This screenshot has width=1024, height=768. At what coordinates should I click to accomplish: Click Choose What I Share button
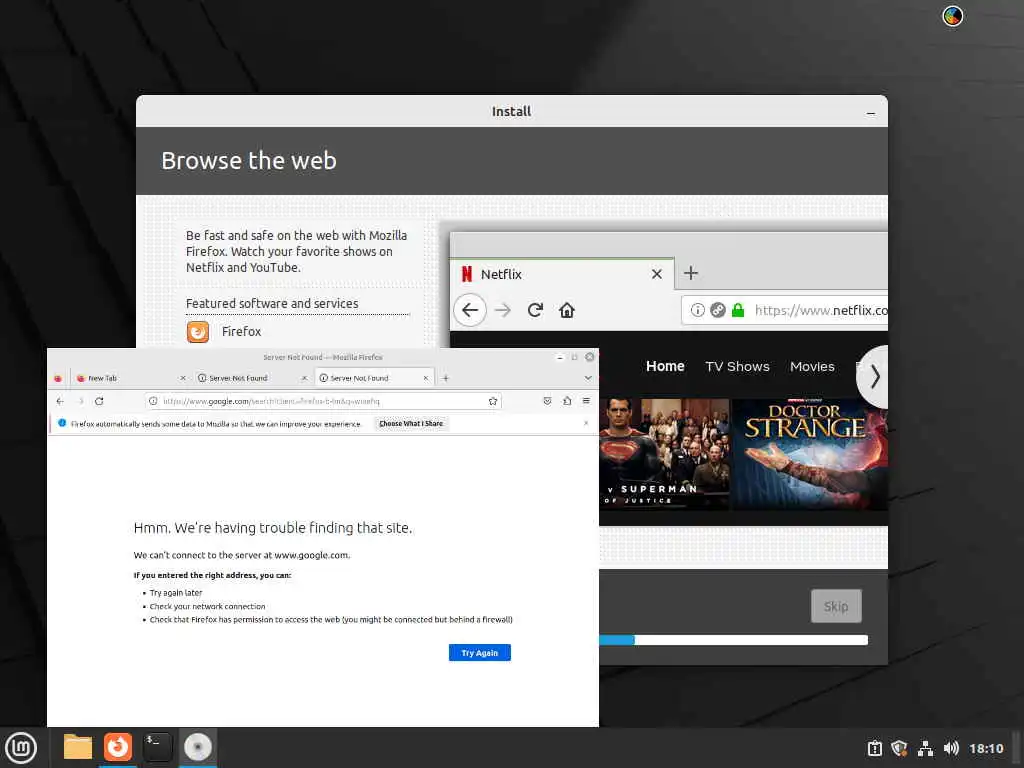click(411, 424)
